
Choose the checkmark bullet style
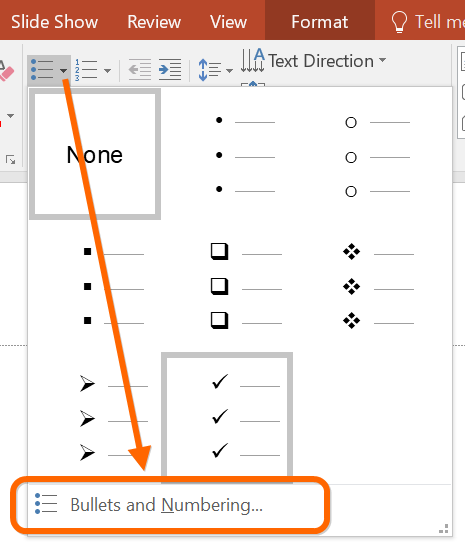coord(227,417)
